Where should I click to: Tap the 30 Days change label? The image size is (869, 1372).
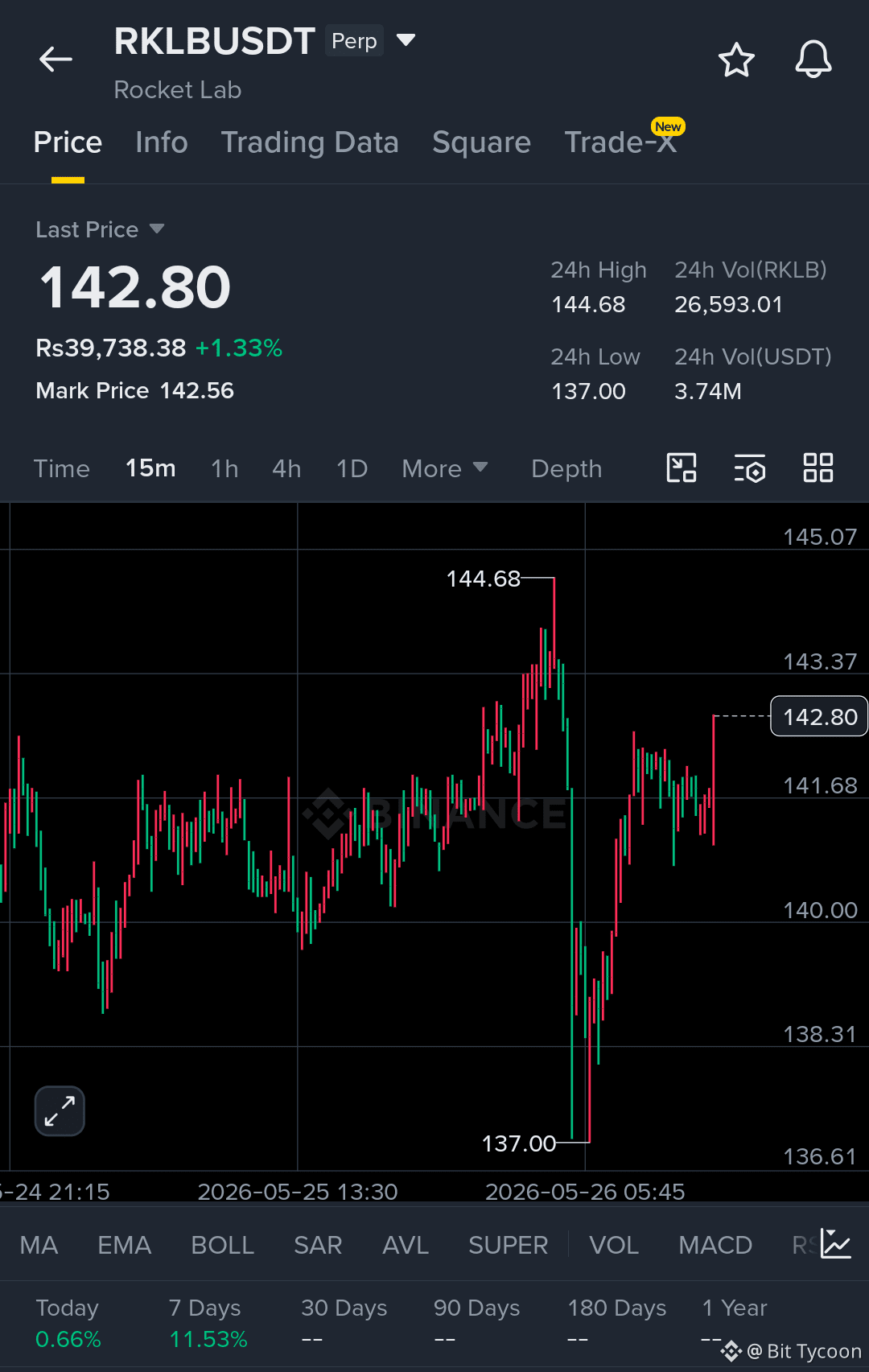[344, 1308]
